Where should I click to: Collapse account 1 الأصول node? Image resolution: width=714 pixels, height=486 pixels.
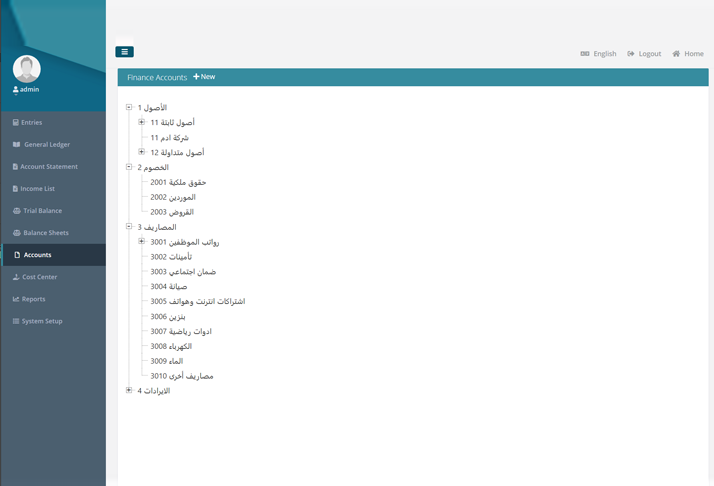(129, 107)
